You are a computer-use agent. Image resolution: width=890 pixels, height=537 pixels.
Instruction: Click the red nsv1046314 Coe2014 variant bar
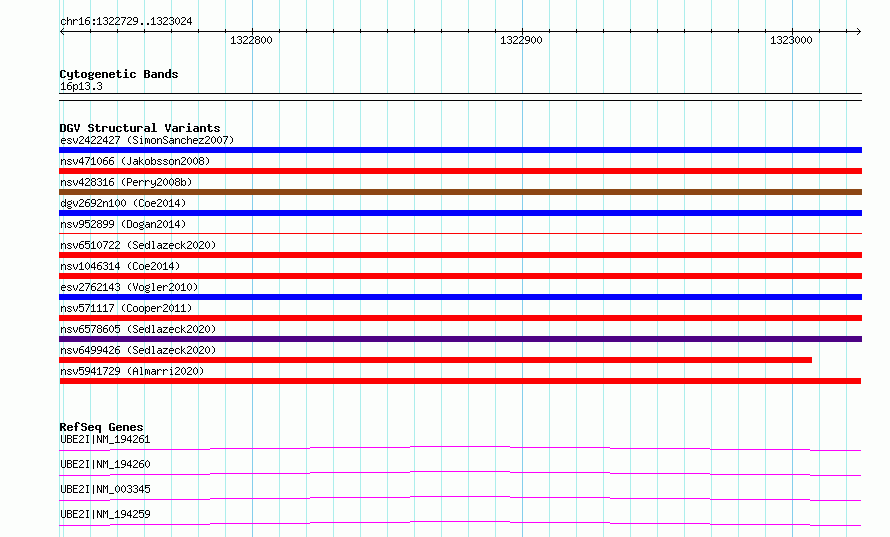coord(460,276)
